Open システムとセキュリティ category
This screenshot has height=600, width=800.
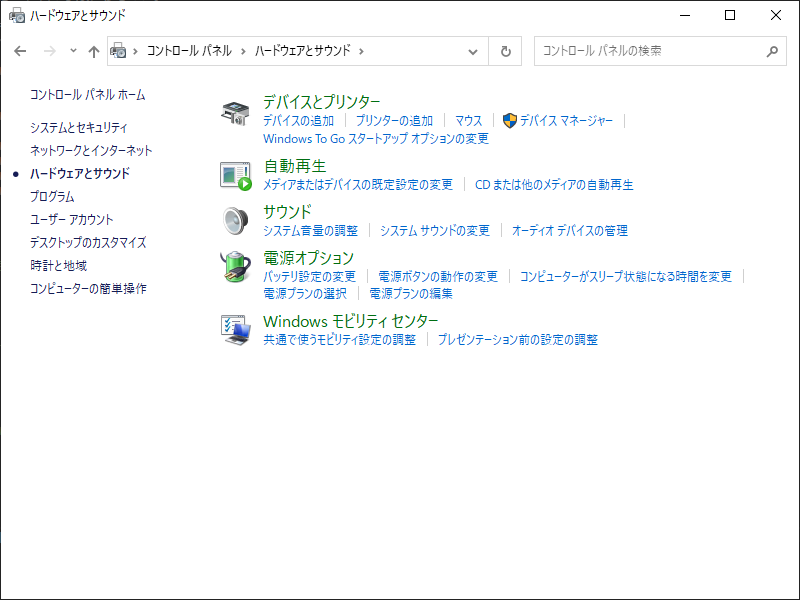coord(79,128)
